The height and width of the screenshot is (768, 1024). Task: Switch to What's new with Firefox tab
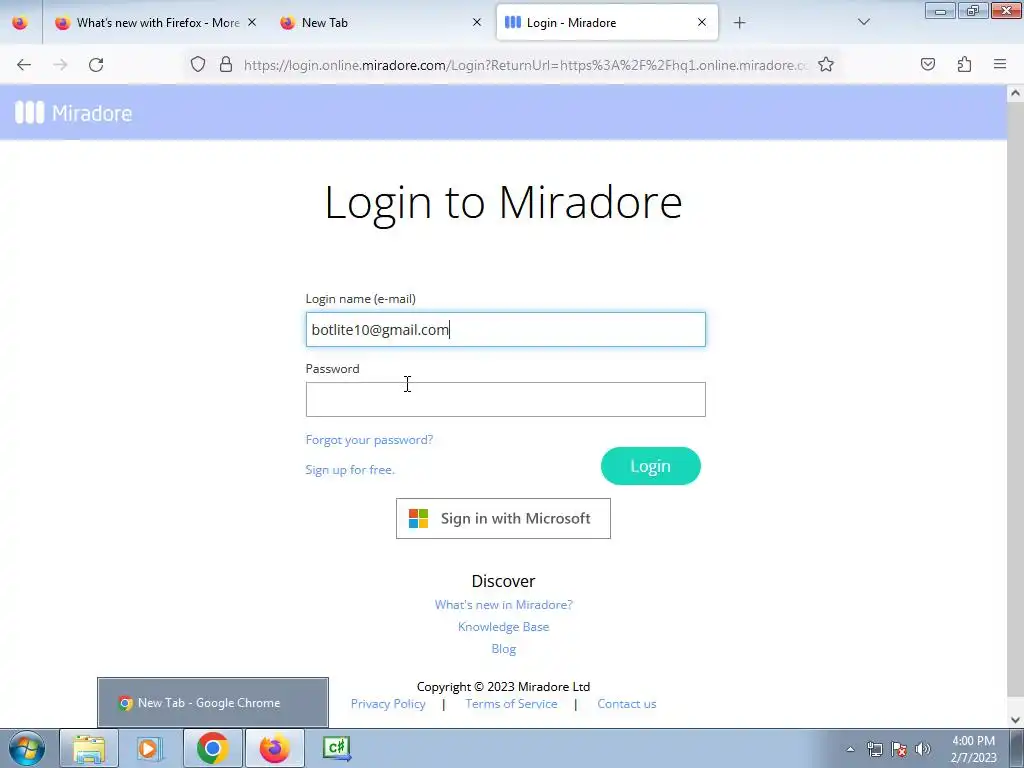pyautogui.click(x=157, y=23)
